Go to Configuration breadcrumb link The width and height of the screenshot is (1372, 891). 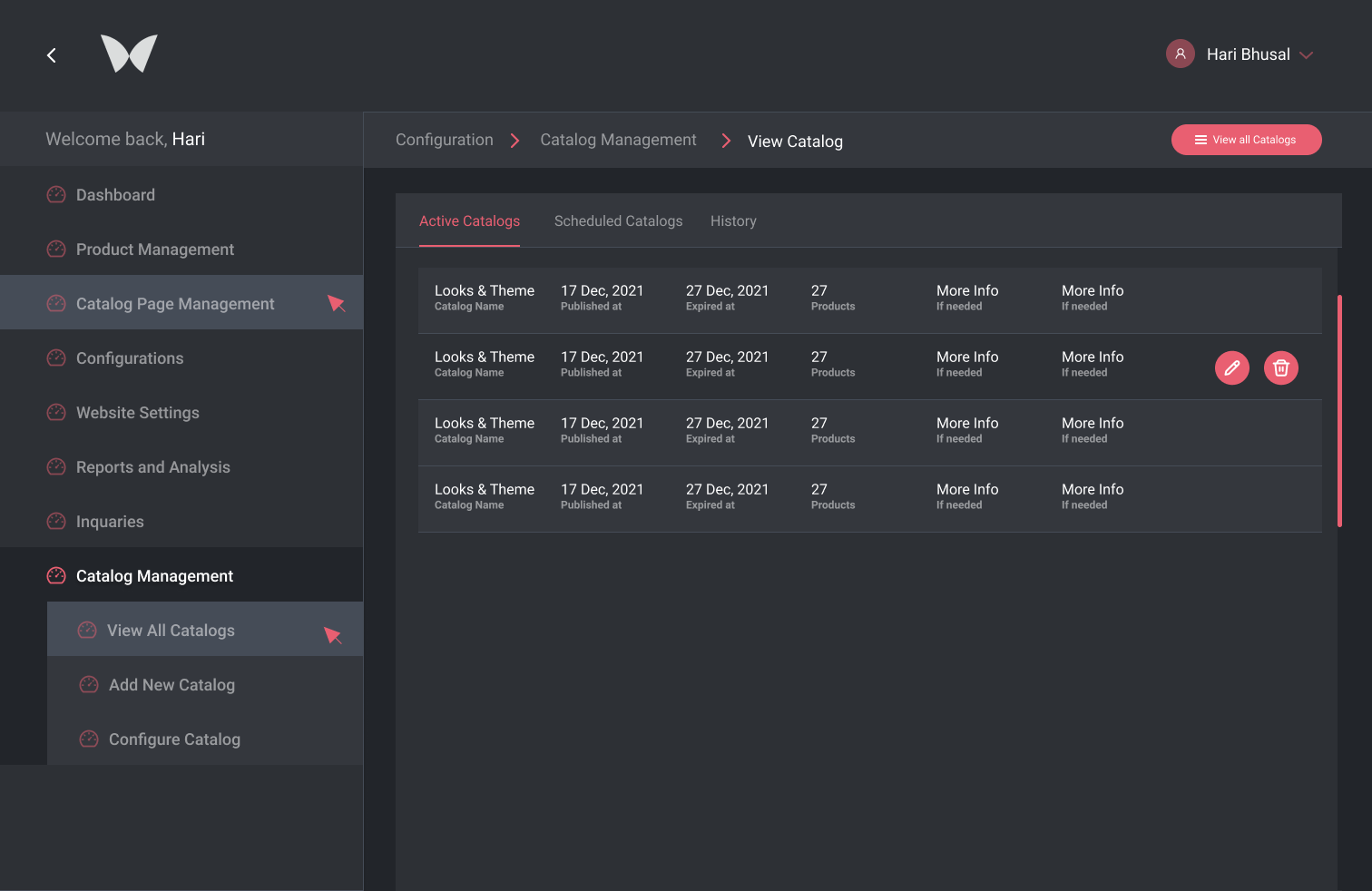(x=445, y=141)
